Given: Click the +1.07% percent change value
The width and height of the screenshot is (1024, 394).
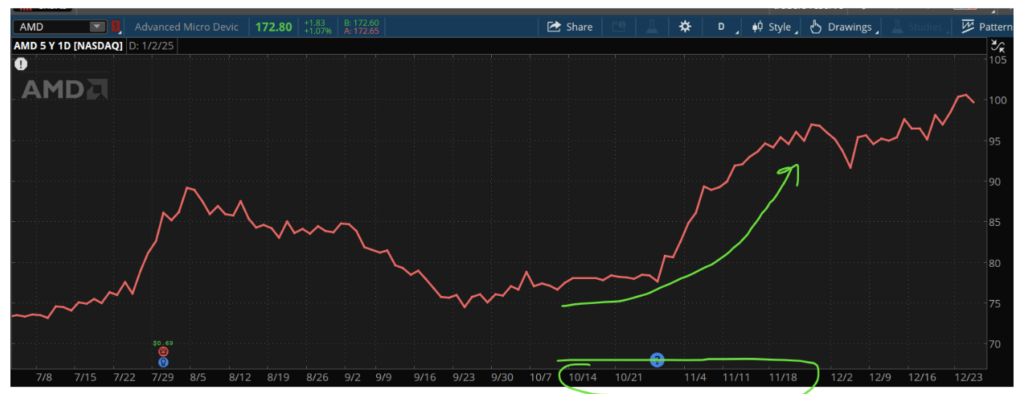Looking at the screenshot, I should 317,31.
